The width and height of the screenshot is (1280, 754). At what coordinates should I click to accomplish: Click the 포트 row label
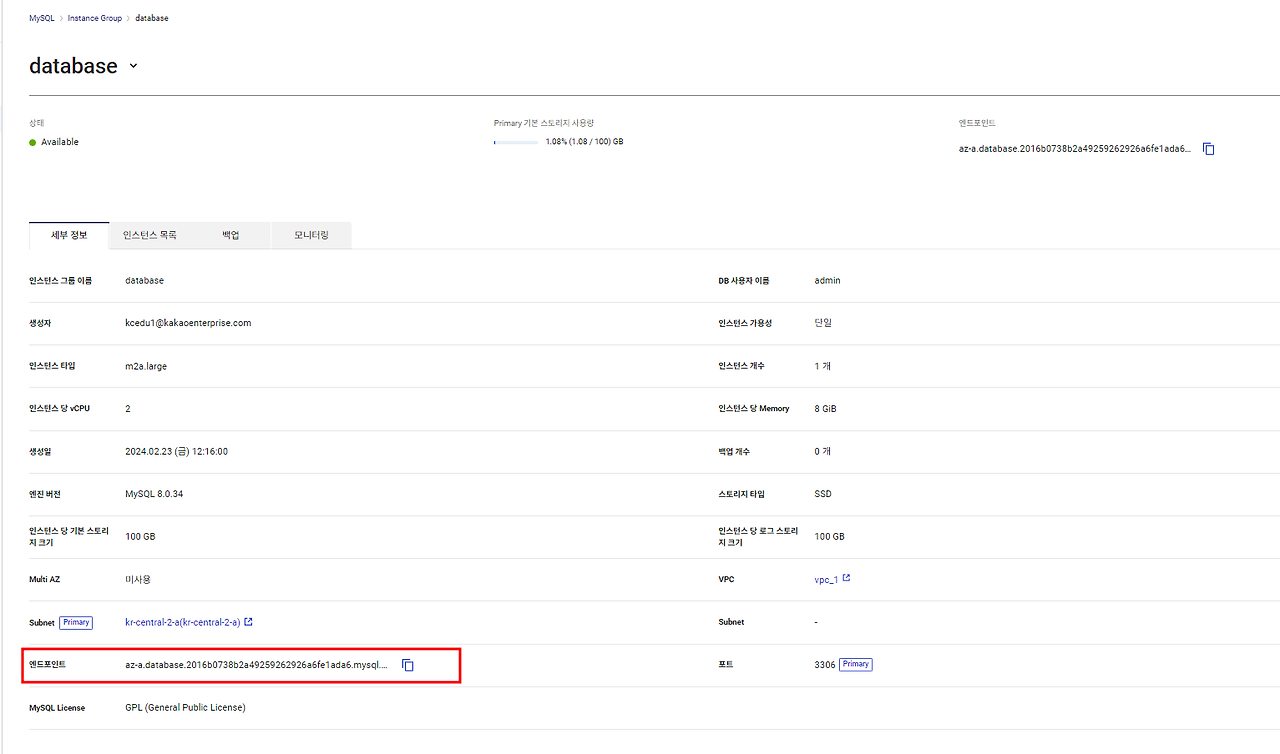tap(725, 665)
